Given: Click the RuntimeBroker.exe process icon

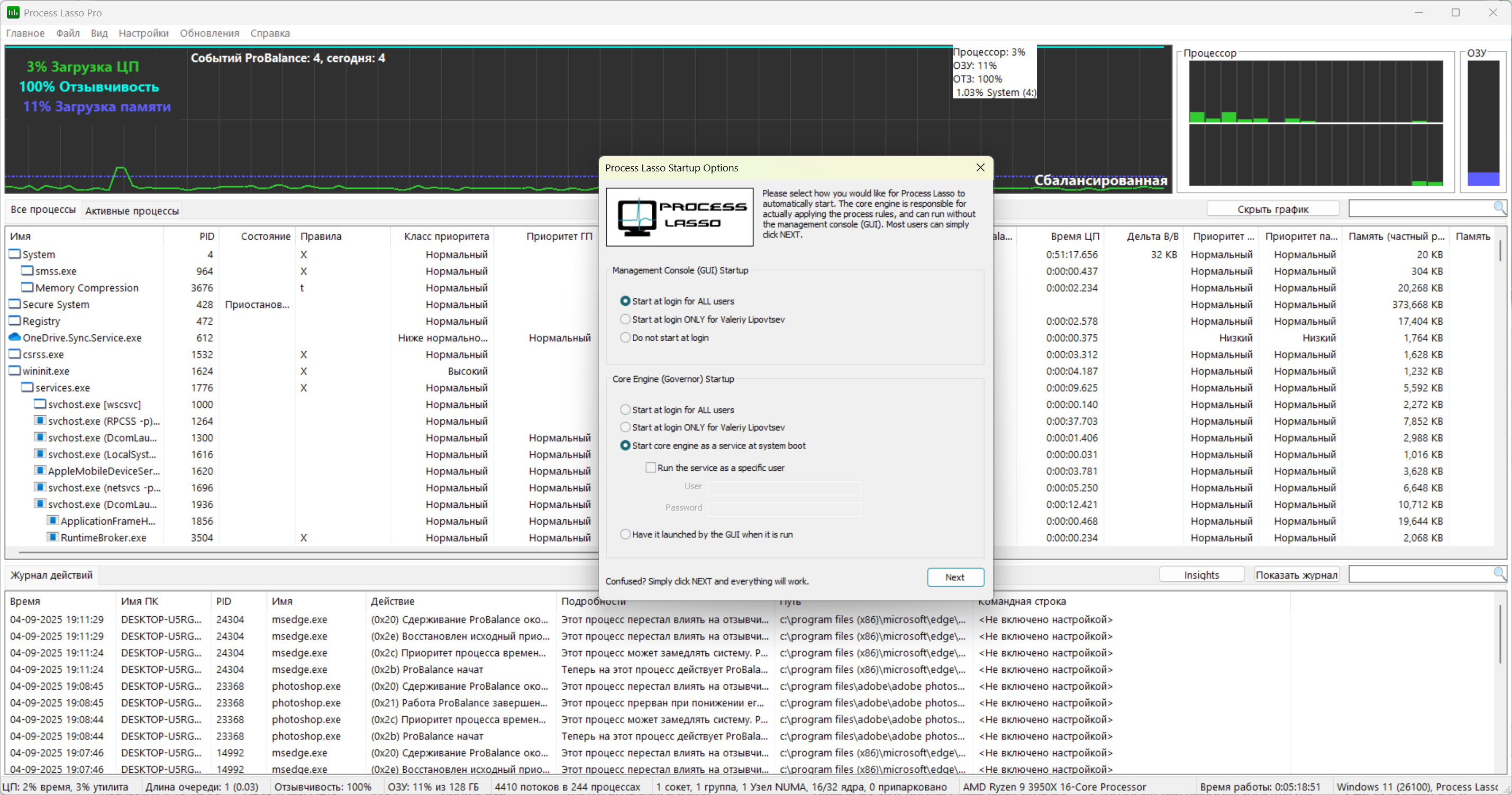Looking at the screenshot, I should pos(53,537).
